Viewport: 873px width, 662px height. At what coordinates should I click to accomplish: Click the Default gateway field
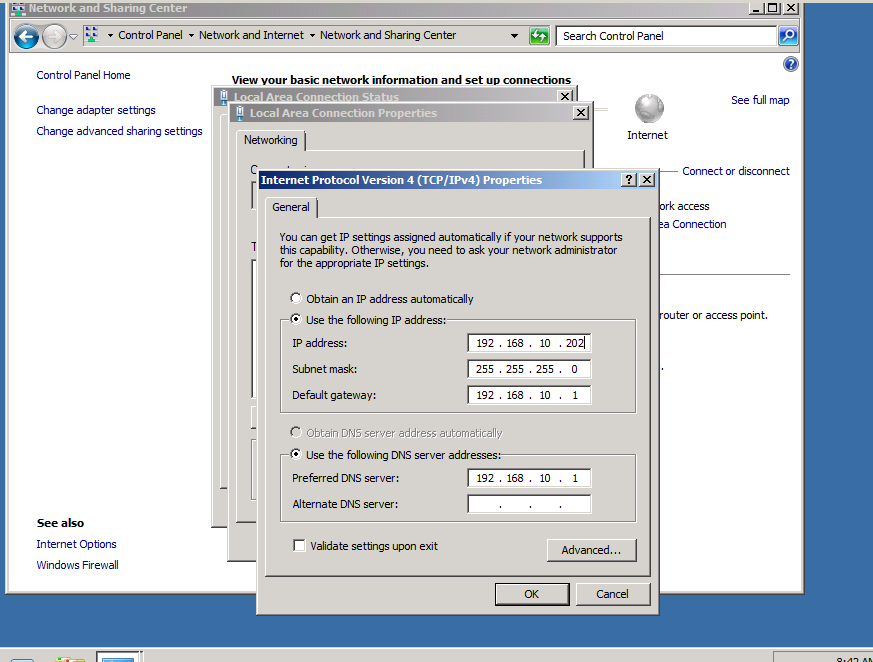(529, 395)
